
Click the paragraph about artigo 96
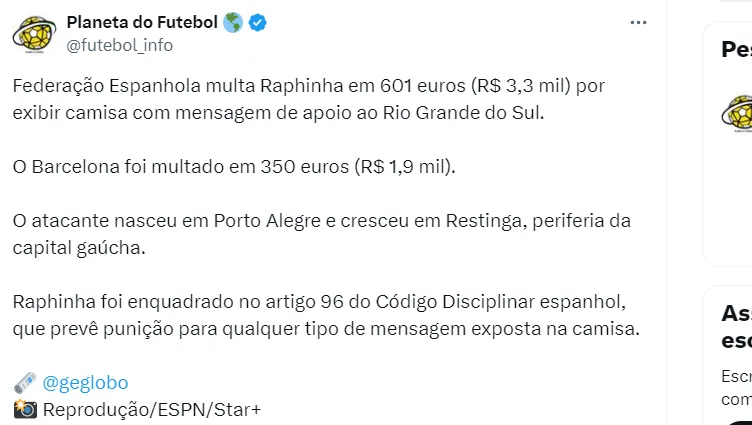click(326, 315)
